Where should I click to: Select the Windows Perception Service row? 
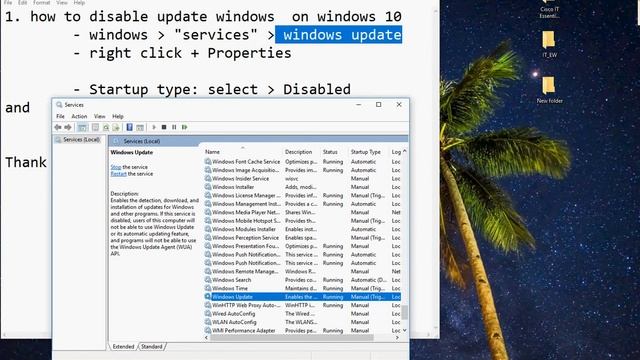click(302, 238)
